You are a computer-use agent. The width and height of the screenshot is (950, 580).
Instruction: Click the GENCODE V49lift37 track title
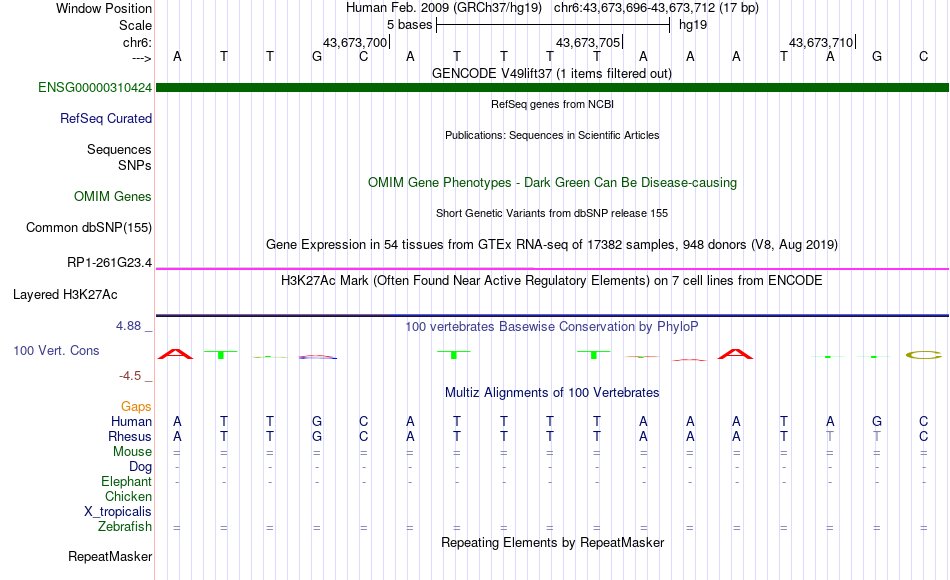tap(552, 73)
